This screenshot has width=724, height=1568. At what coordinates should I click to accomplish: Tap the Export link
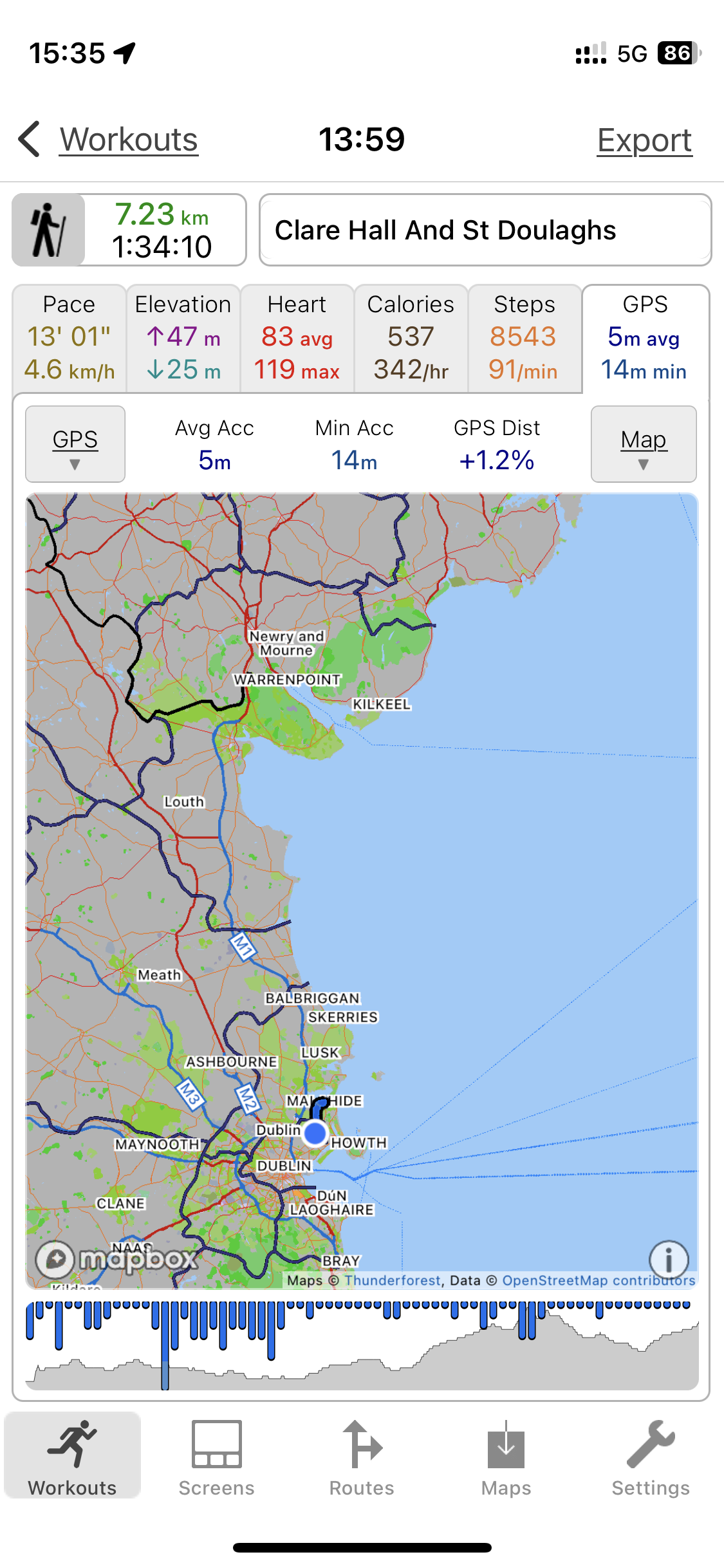tap(644, 140)
